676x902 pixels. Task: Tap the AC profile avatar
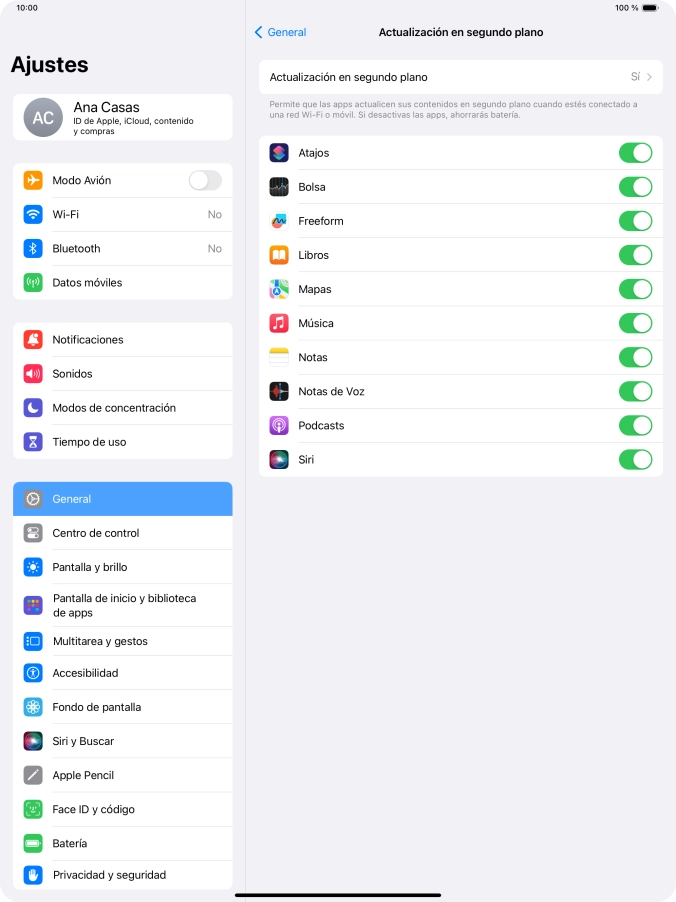[x=43, y=118]
